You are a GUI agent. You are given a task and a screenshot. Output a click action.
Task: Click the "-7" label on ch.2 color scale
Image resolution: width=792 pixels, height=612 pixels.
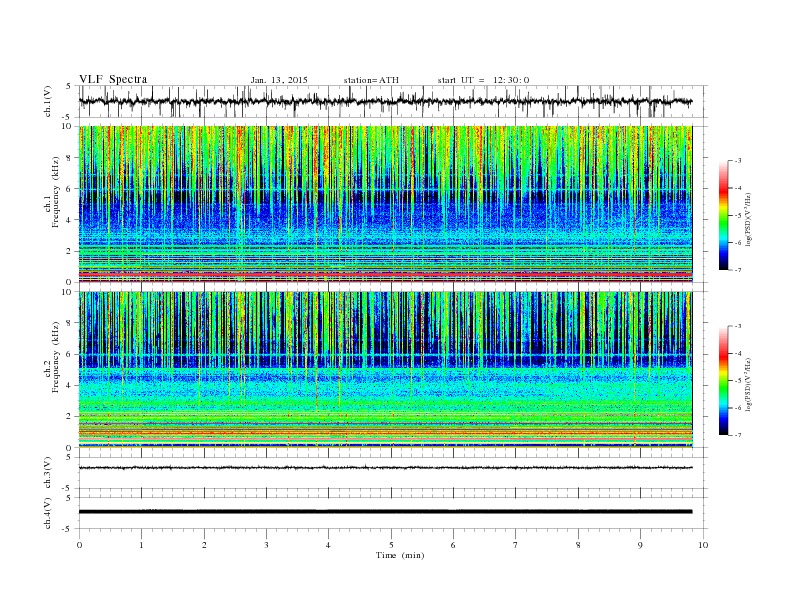tap(737, 435)
